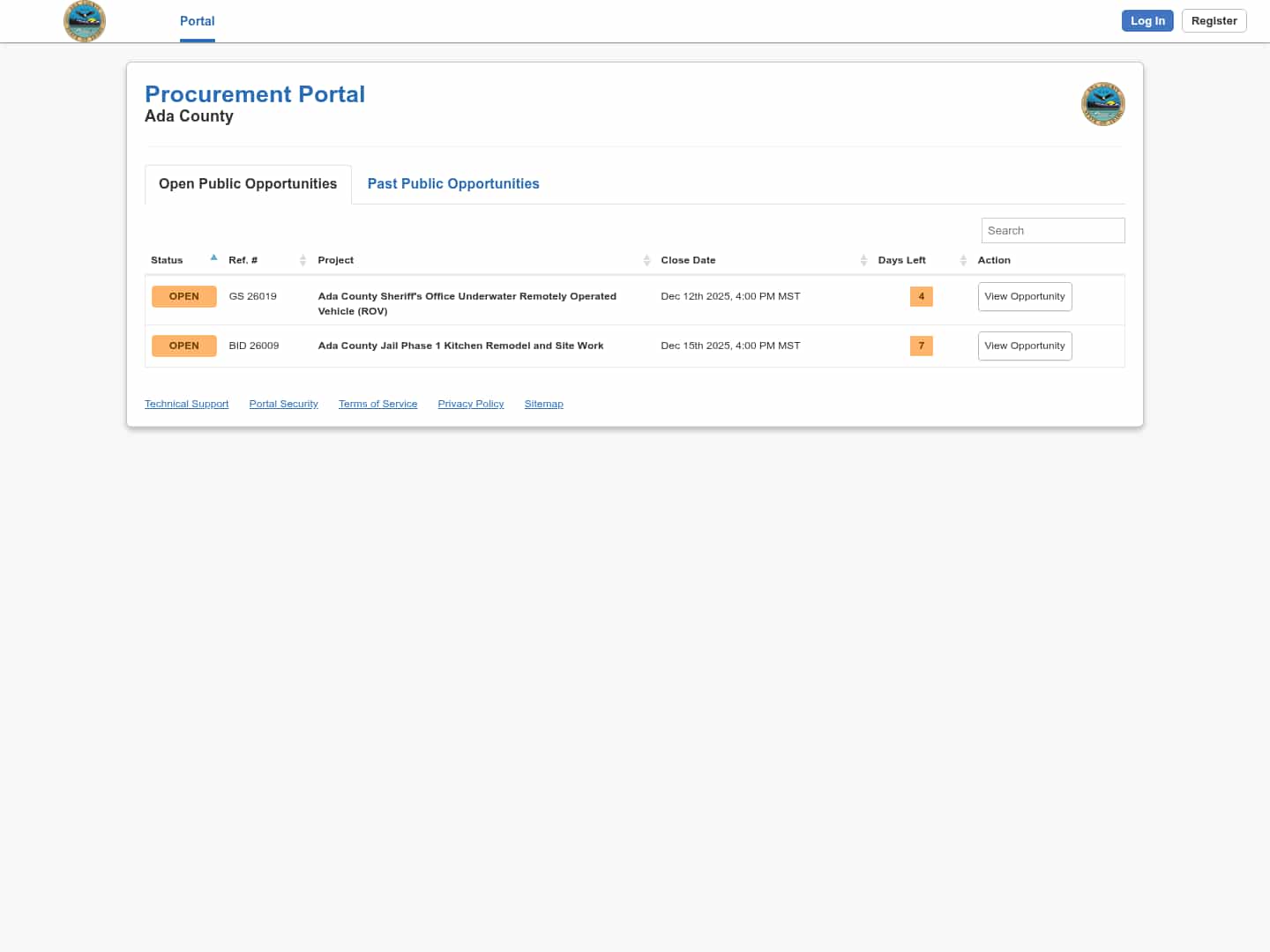Click the Ada County seal in the top navigation
The image size is (1270, 952).
tap(85, 21)
